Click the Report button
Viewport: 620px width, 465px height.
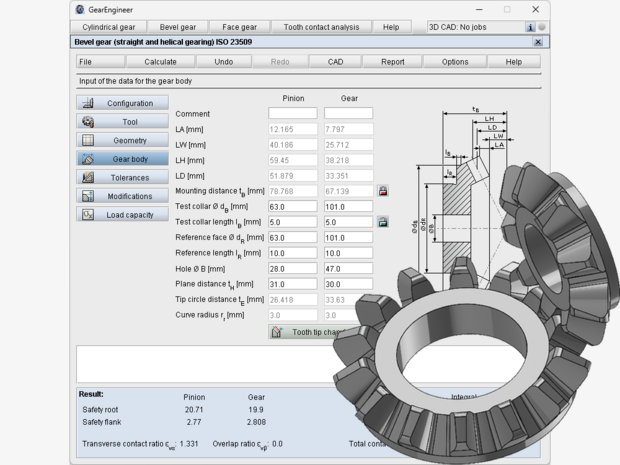click(392, 62)
